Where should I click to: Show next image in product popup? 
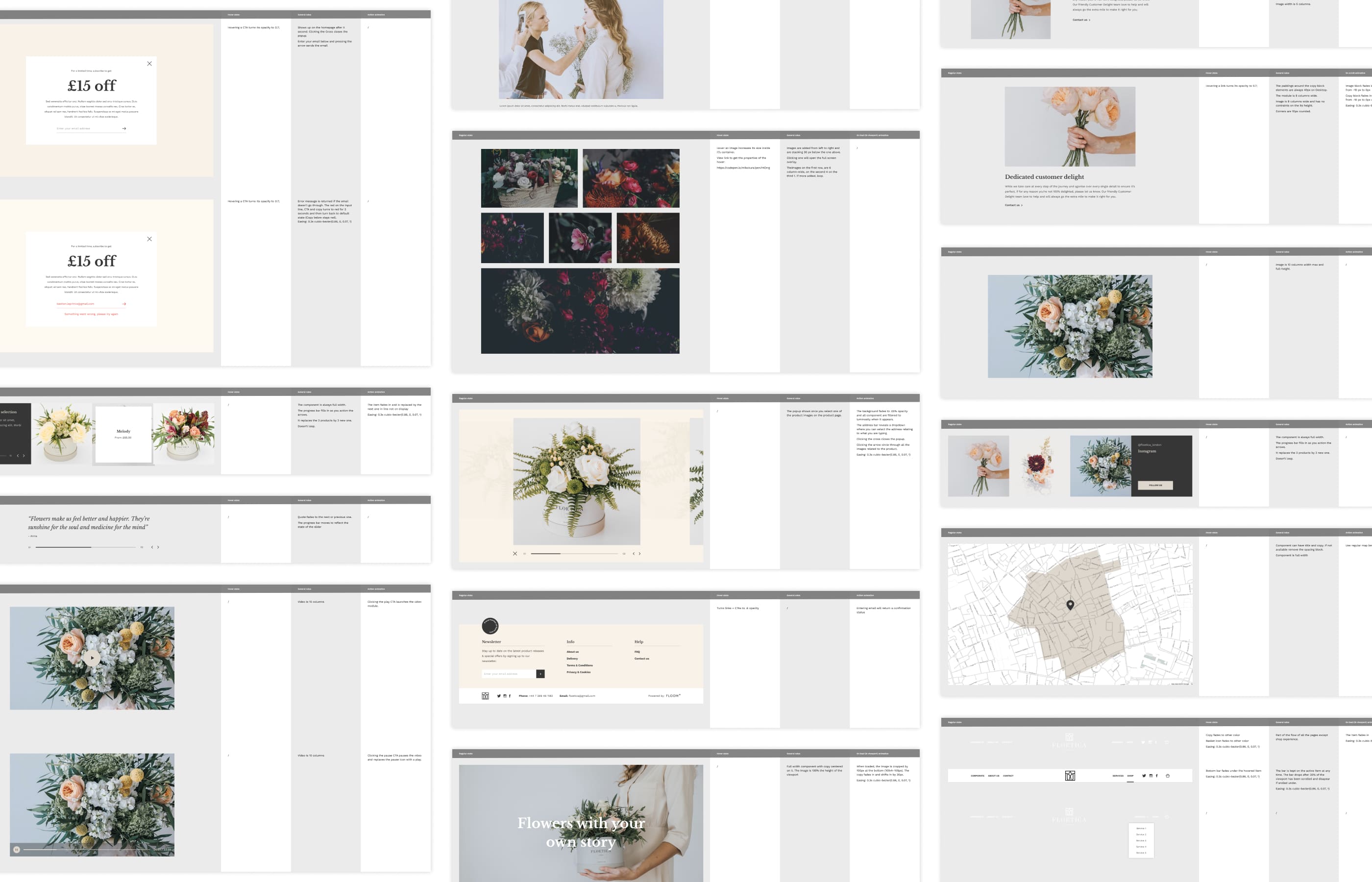(639, 553)
